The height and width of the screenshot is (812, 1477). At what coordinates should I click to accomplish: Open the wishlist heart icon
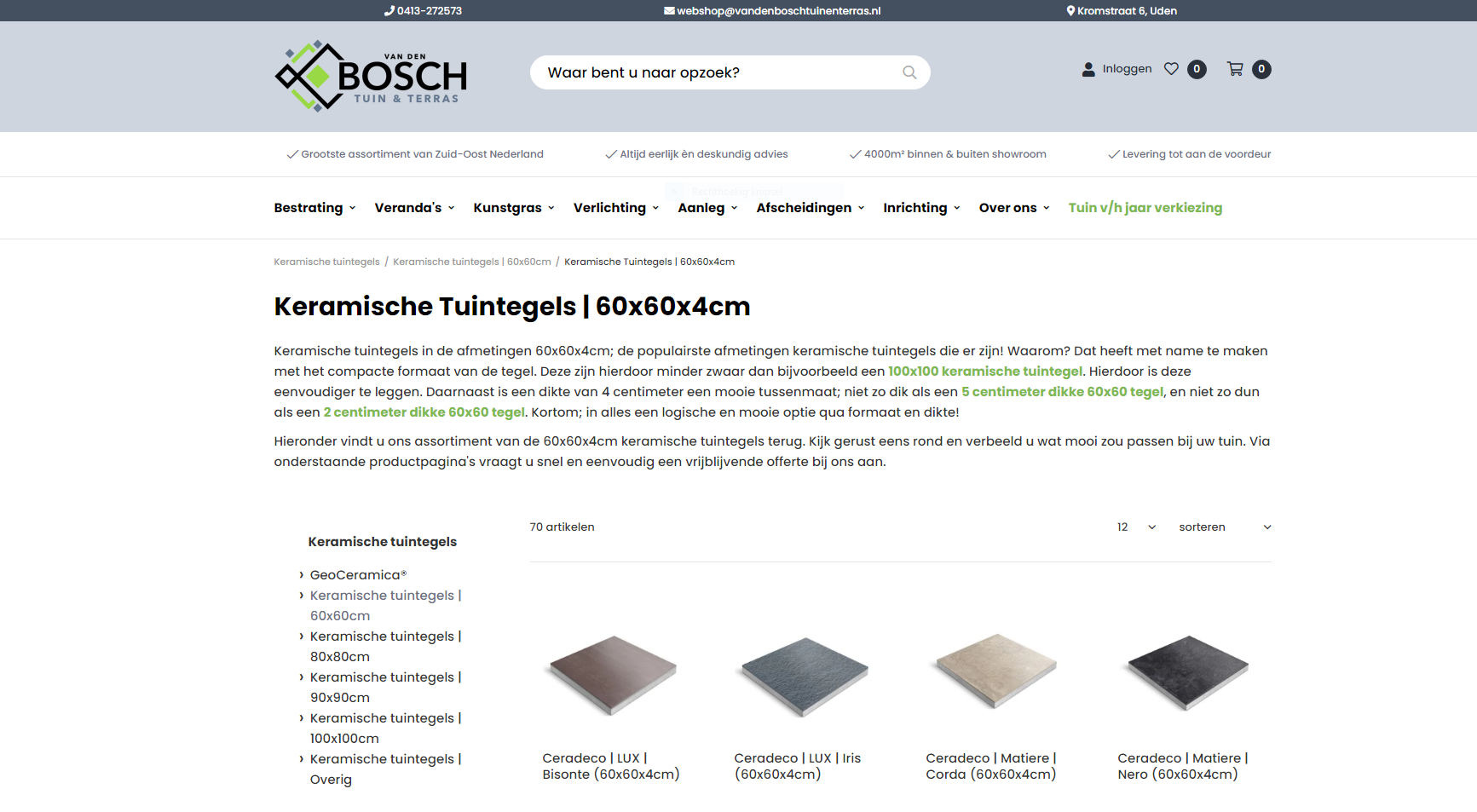pyautogui.click(x=1171, y=69)
